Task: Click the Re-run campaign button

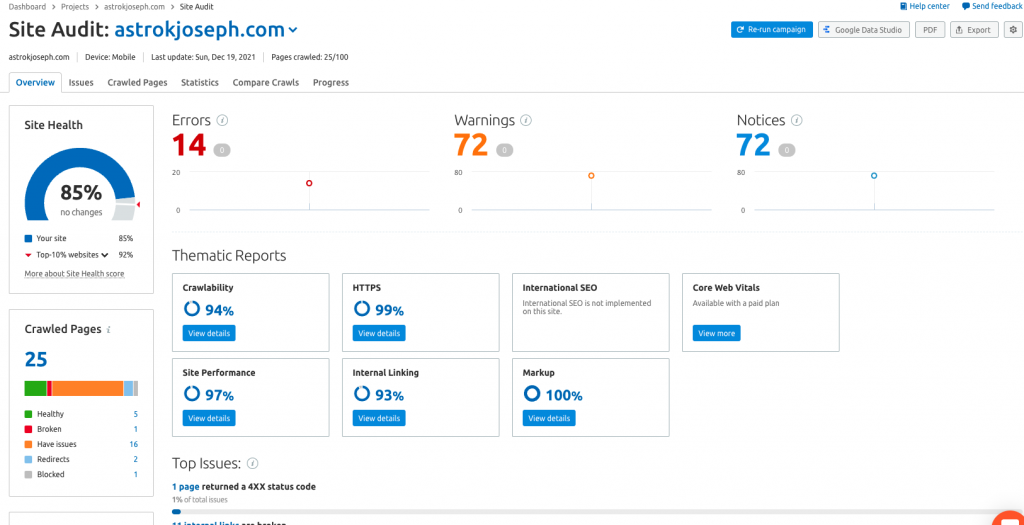Action: point(772,29)
